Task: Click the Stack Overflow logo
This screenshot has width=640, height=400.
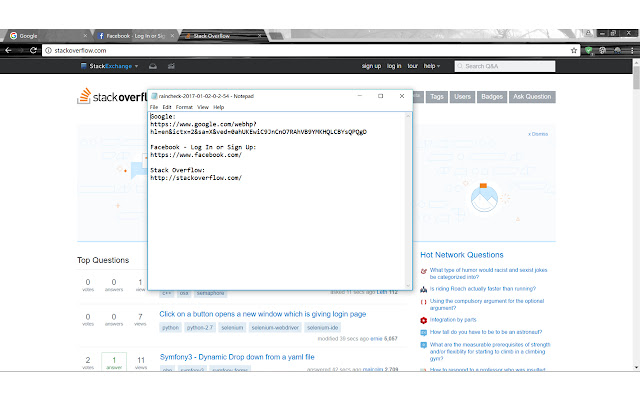Action: click(112, 96)
